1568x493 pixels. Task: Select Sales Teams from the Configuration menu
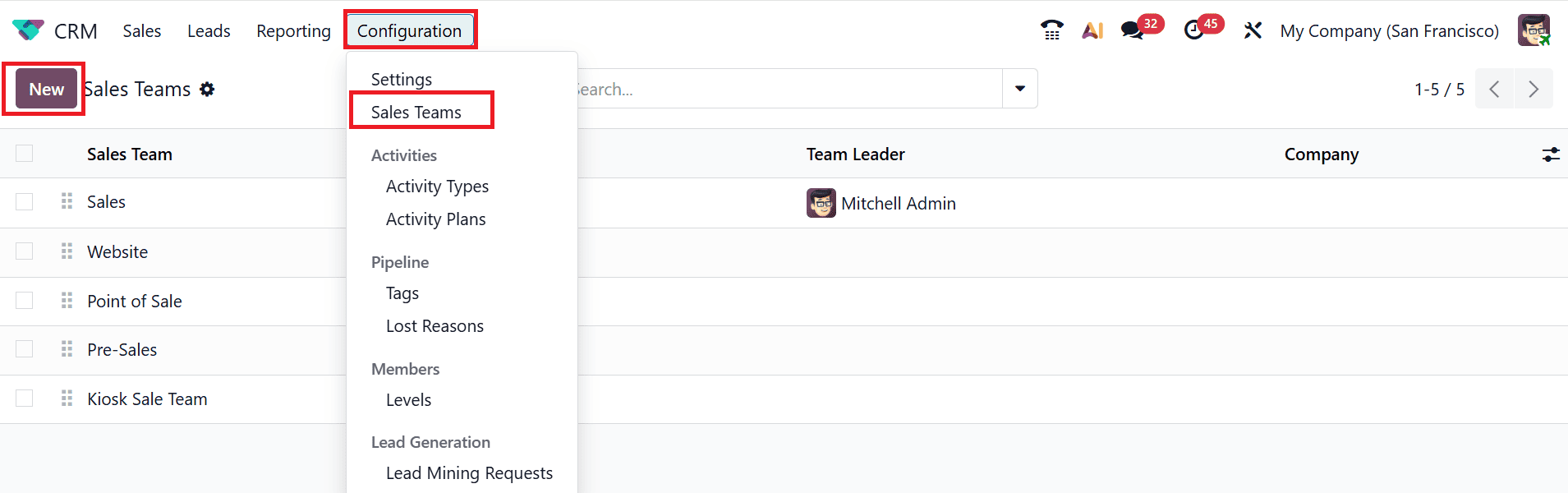point(422,111)
